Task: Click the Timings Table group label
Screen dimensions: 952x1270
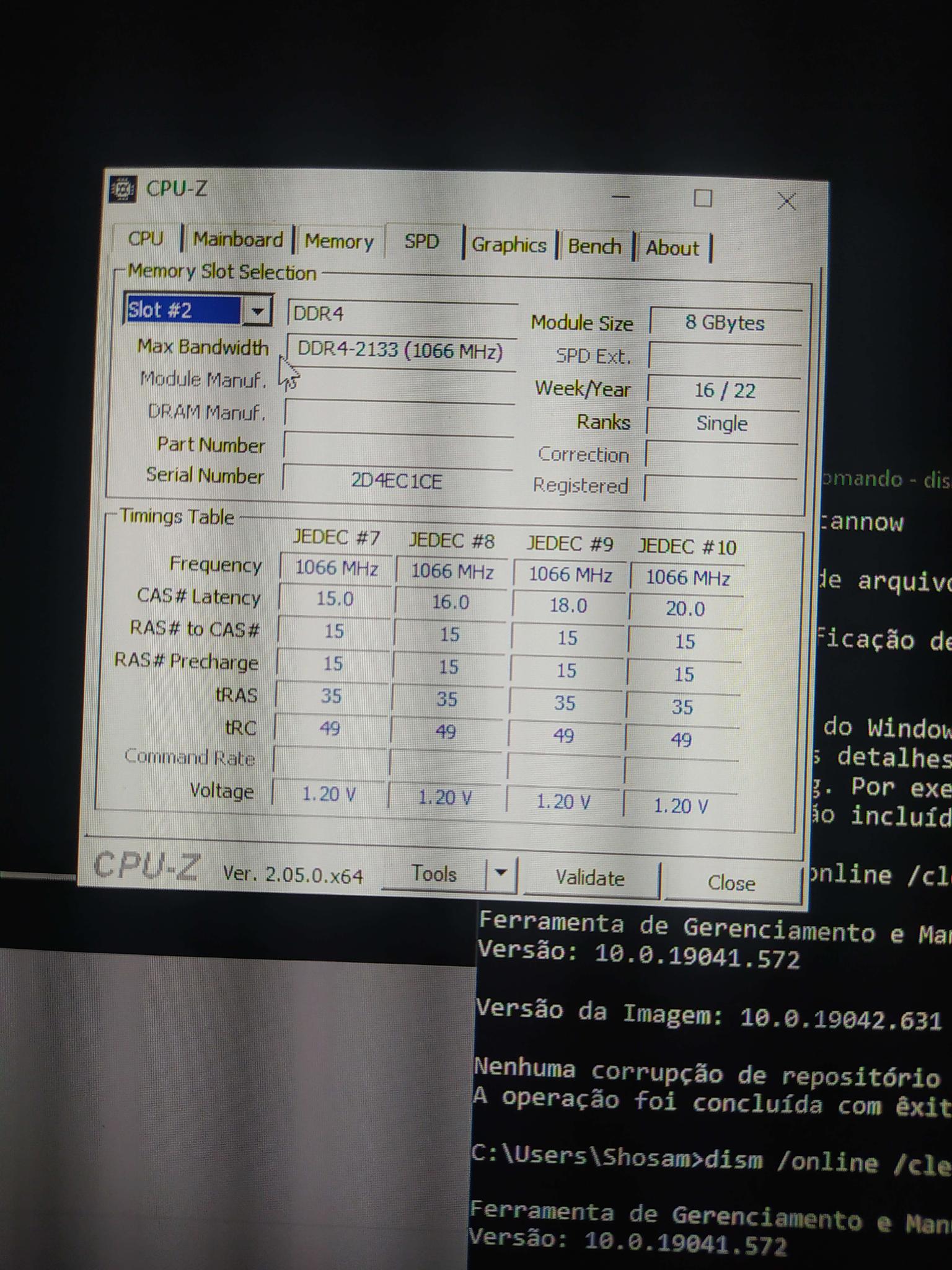Action: 177,517
